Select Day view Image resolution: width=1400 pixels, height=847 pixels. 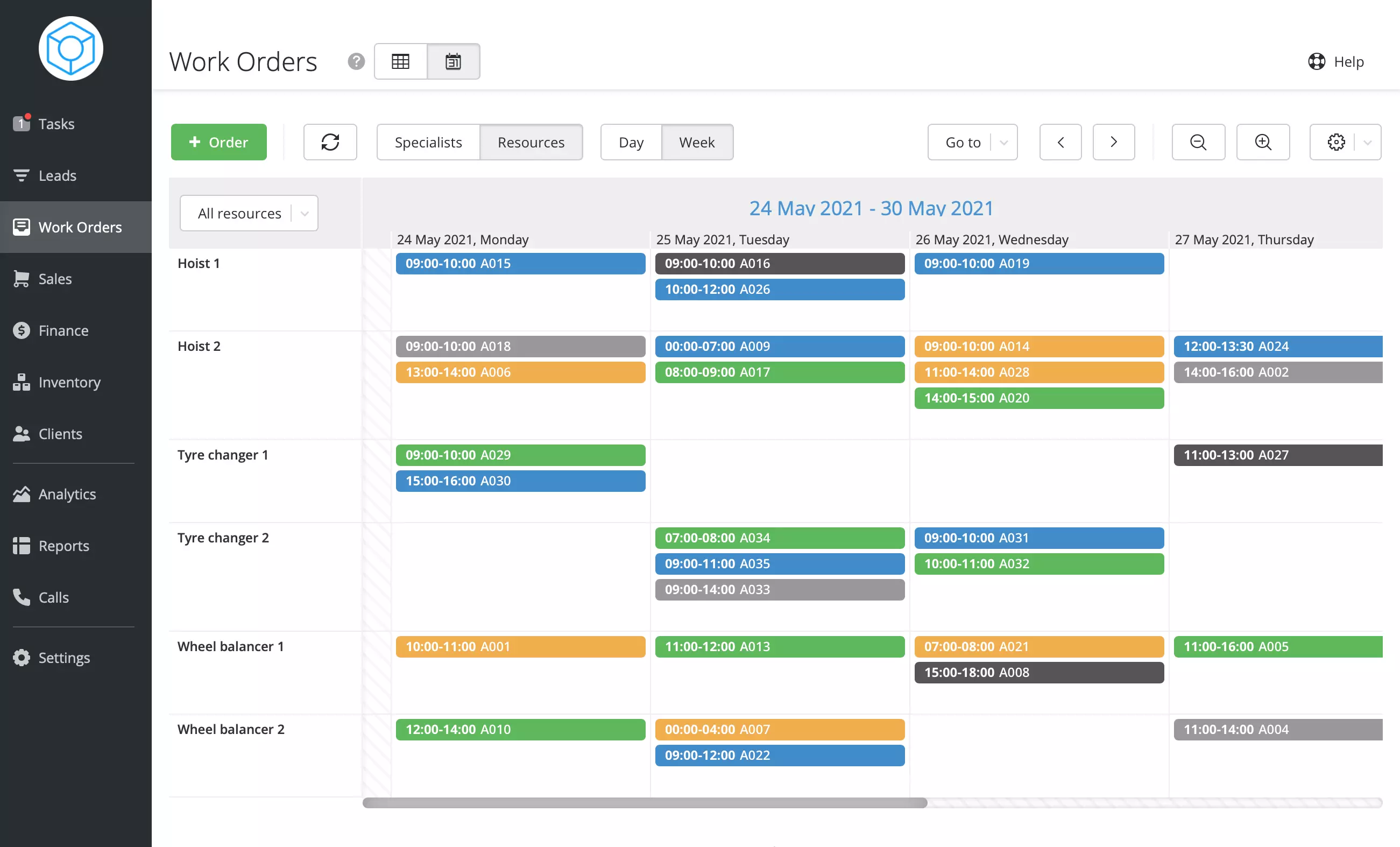click(x=631, y=142)
